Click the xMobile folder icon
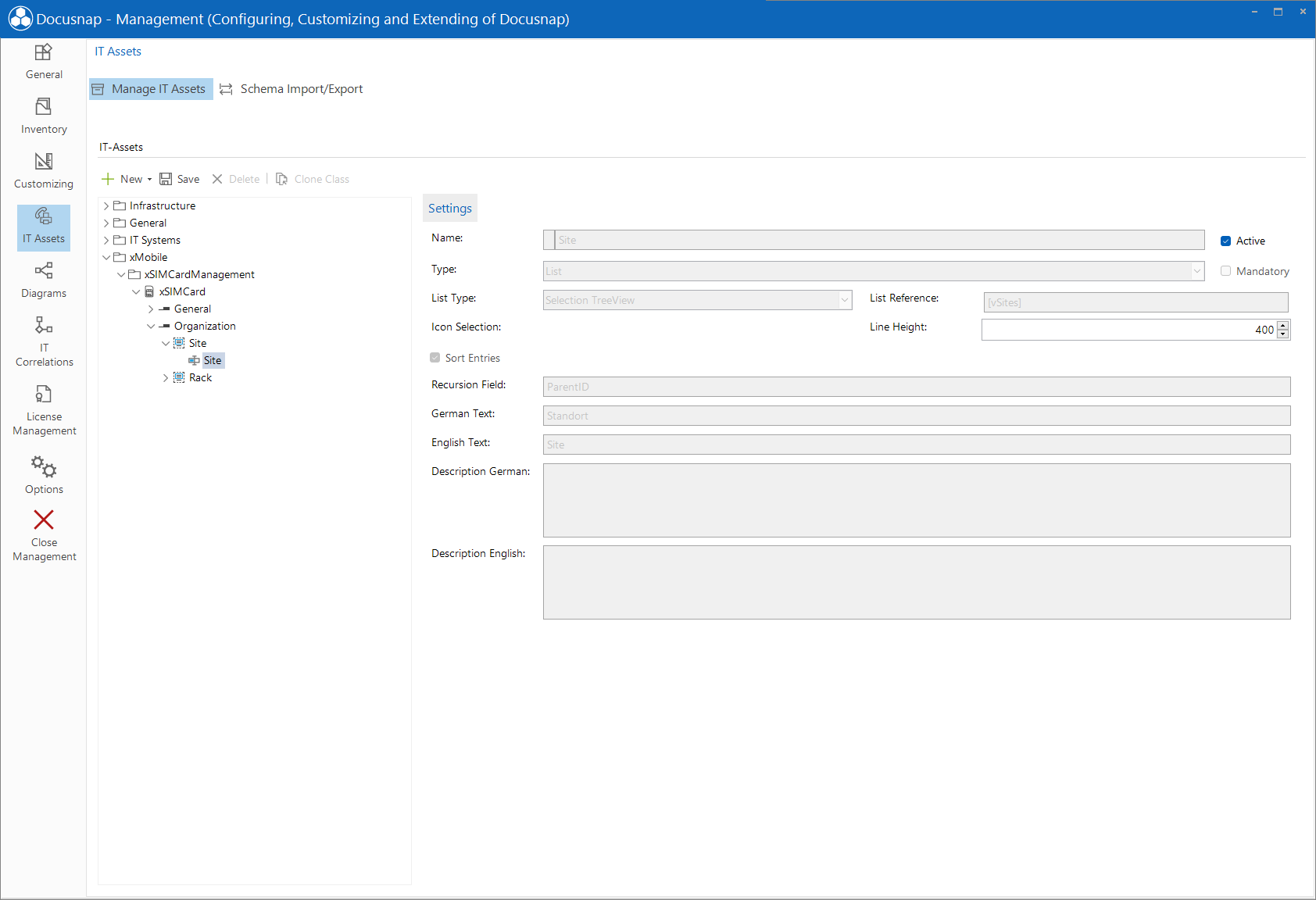The image size is (1316, 900). tap(120, 257)
